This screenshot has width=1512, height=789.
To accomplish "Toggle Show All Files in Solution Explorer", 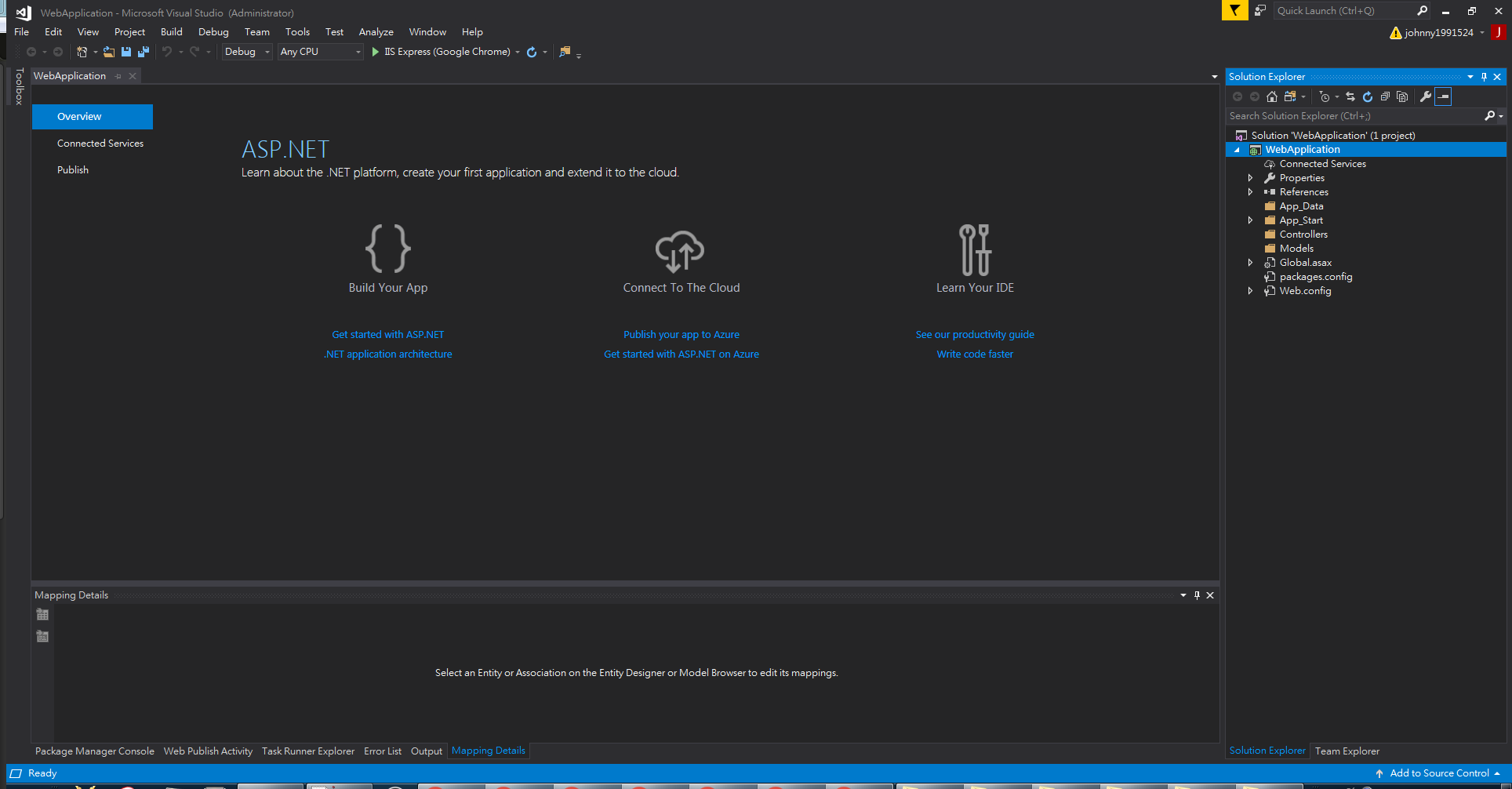I will (x=1402, y=96).
